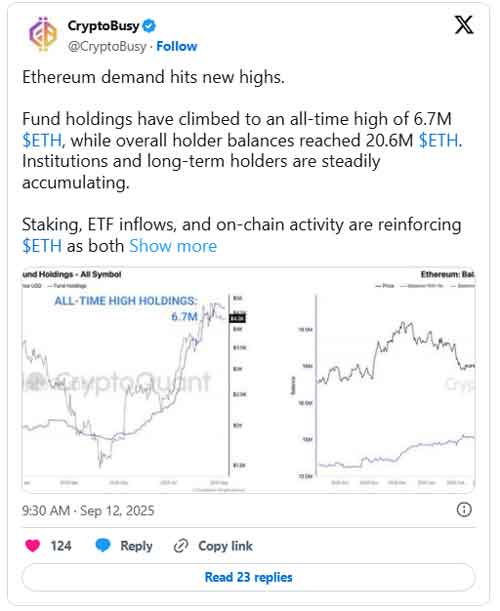Open the $ETH cashtag before 'as both'
Image resolution: width=500 pixels, height=611 pixels.
tap(42, 246)
